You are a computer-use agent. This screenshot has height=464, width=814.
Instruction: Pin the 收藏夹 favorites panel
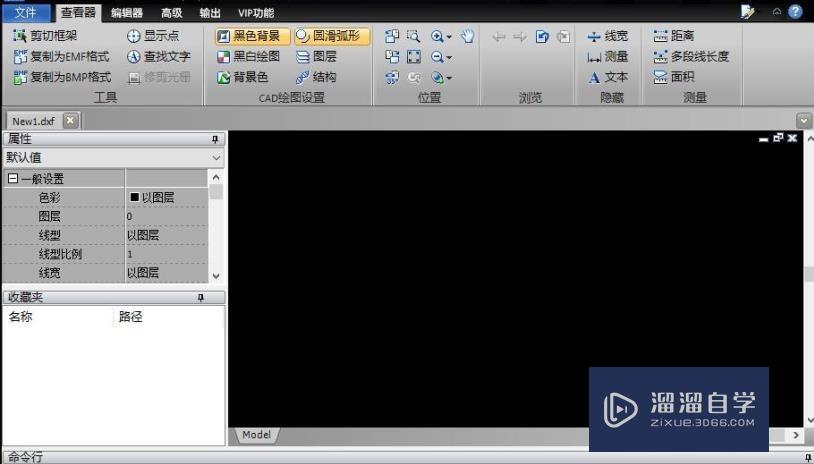201,297
